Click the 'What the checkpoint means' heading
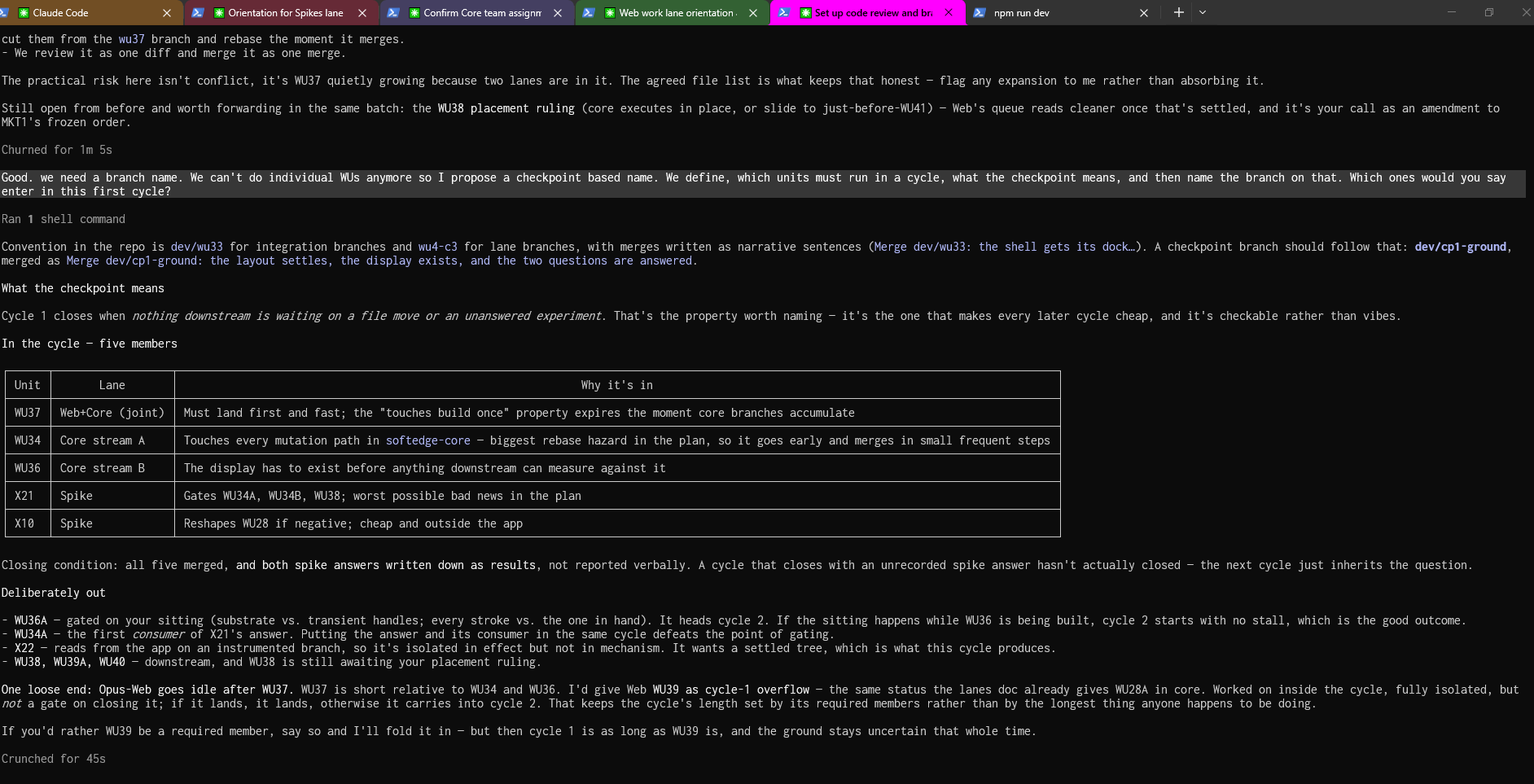This screenshot has width=1534, height=784. click(82, 288)
